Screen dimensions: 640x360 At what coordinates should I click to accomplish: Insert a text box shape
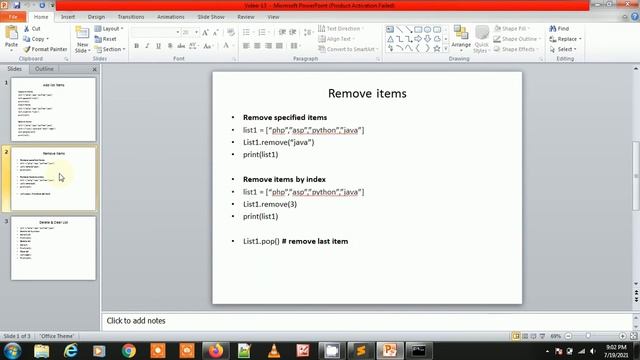point(390,29)
